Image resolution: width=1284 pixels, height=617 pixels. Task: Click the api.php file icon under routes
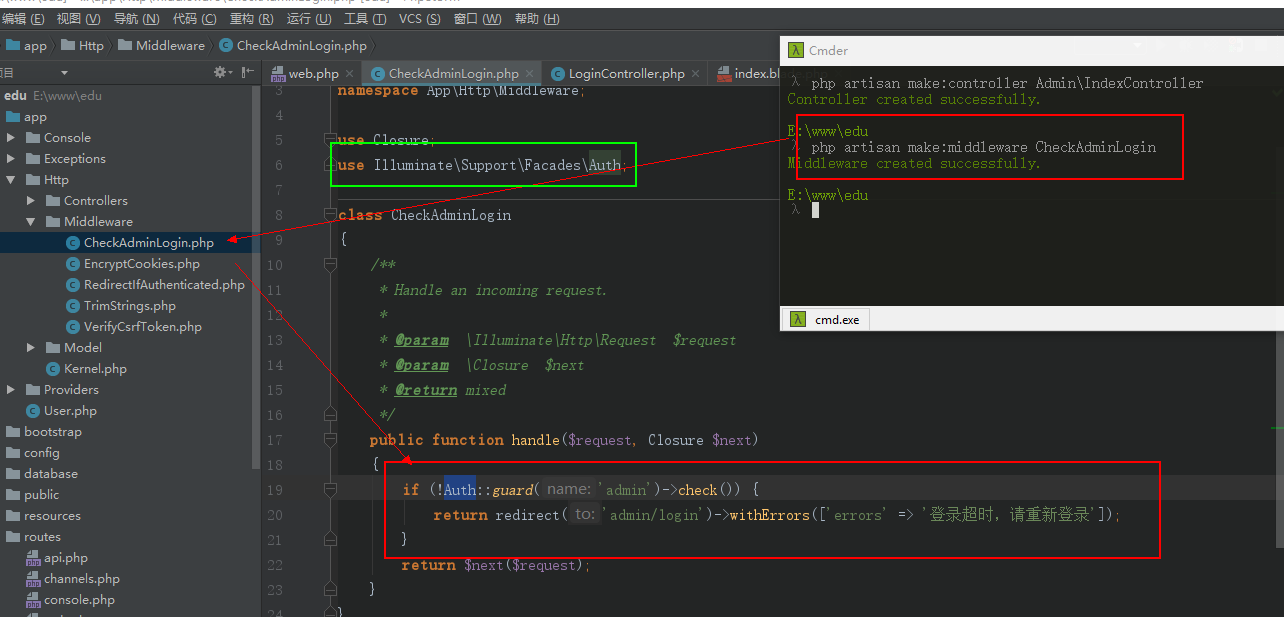[x=32, y=558]
